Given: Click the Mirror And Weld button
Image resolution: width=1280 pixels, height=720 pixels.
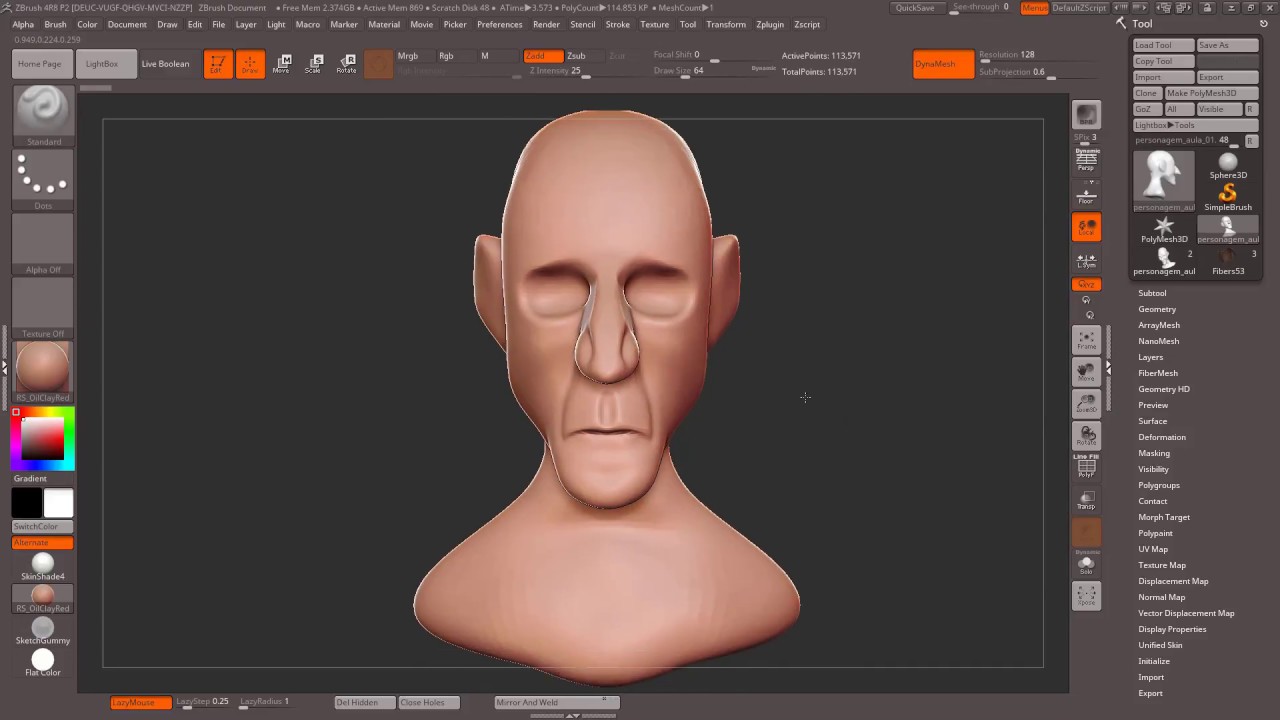Looking at the screenshot, I should tap(557, 702).
